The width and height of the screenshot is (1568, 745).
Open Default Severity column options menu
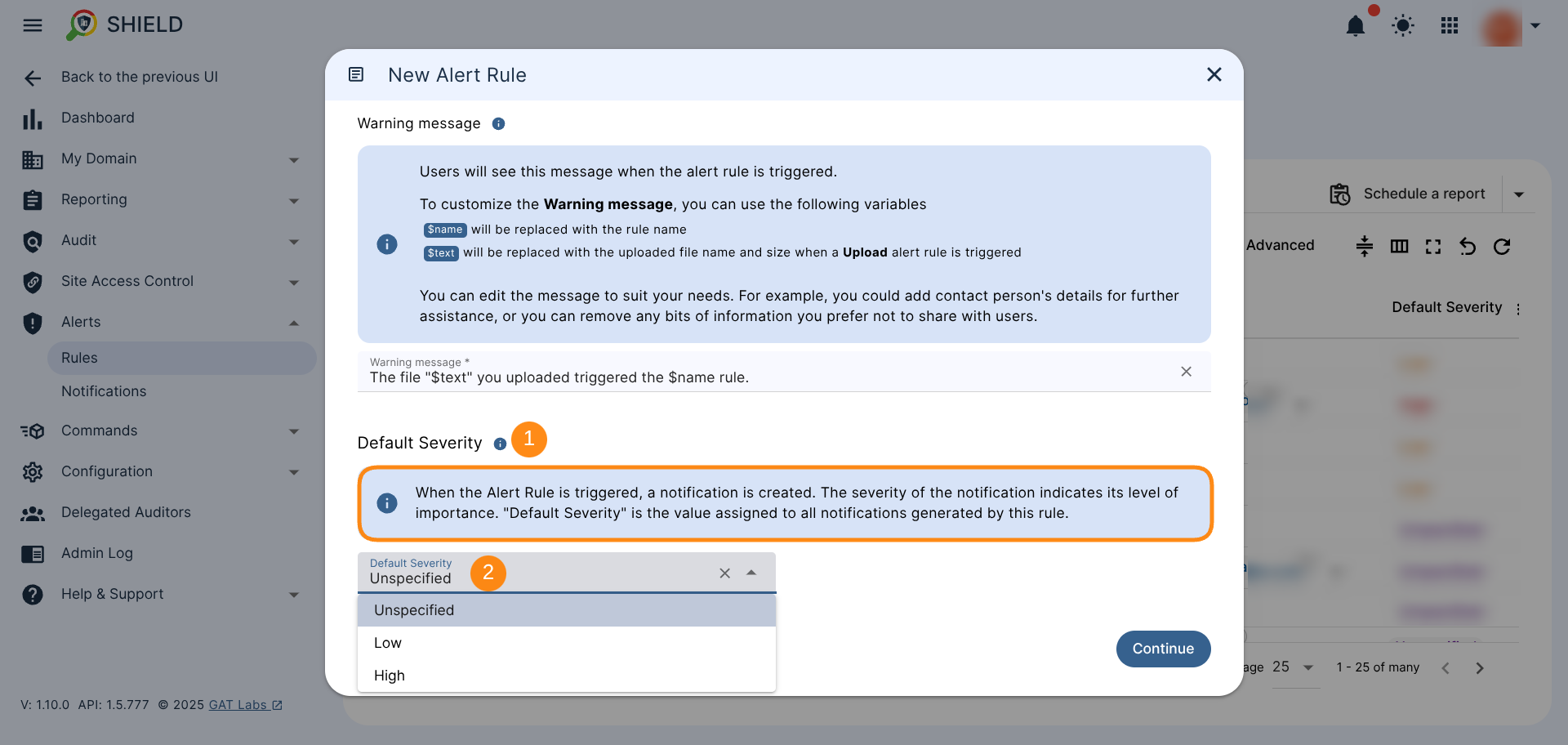click(x=1518, y=309)
